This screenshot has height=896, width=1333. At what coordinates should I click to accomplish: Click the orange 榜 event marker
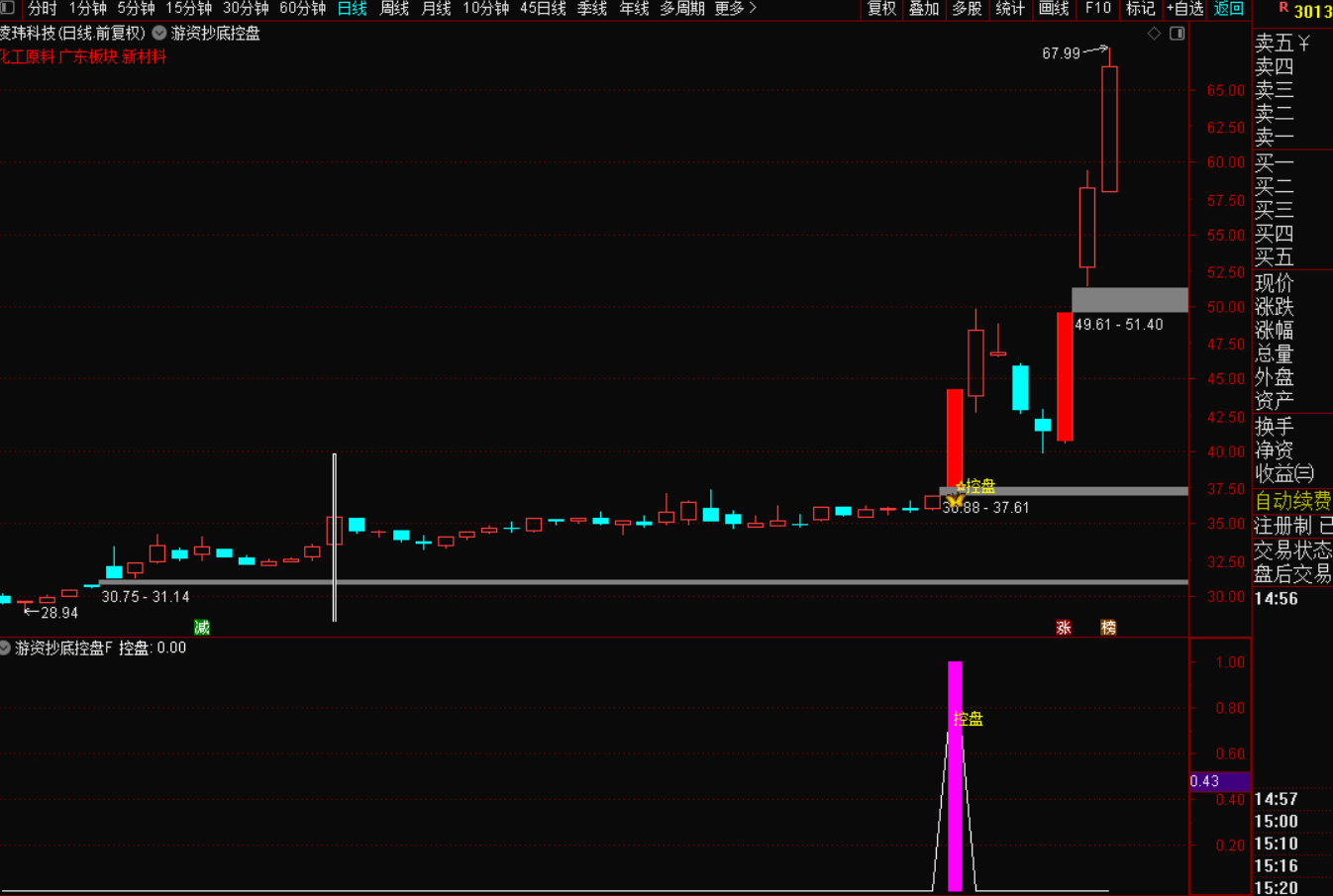tap(1108, 627)
